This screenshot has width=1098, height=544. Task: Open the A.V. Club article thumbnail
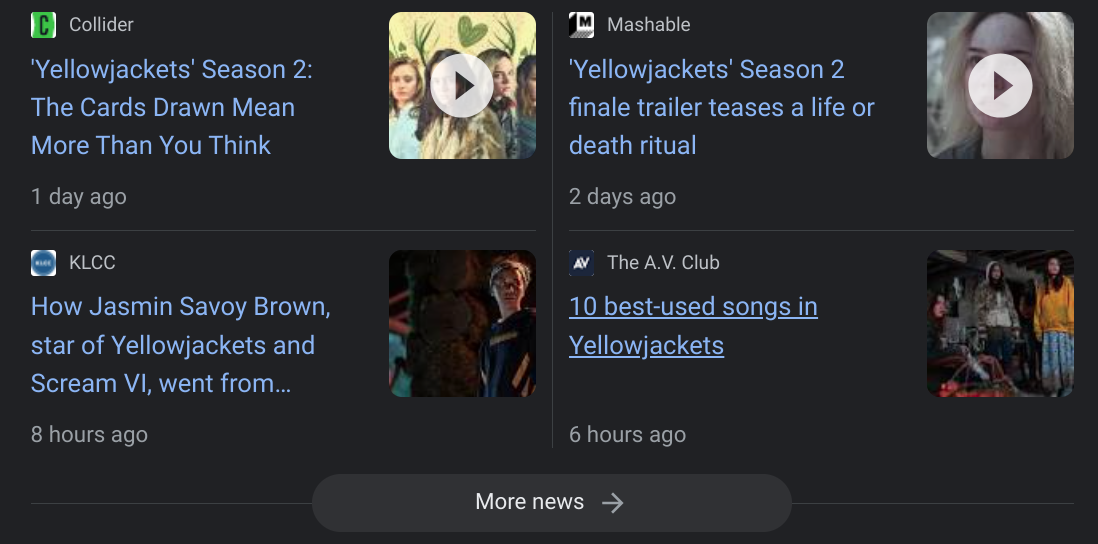tap(1000, 323)
